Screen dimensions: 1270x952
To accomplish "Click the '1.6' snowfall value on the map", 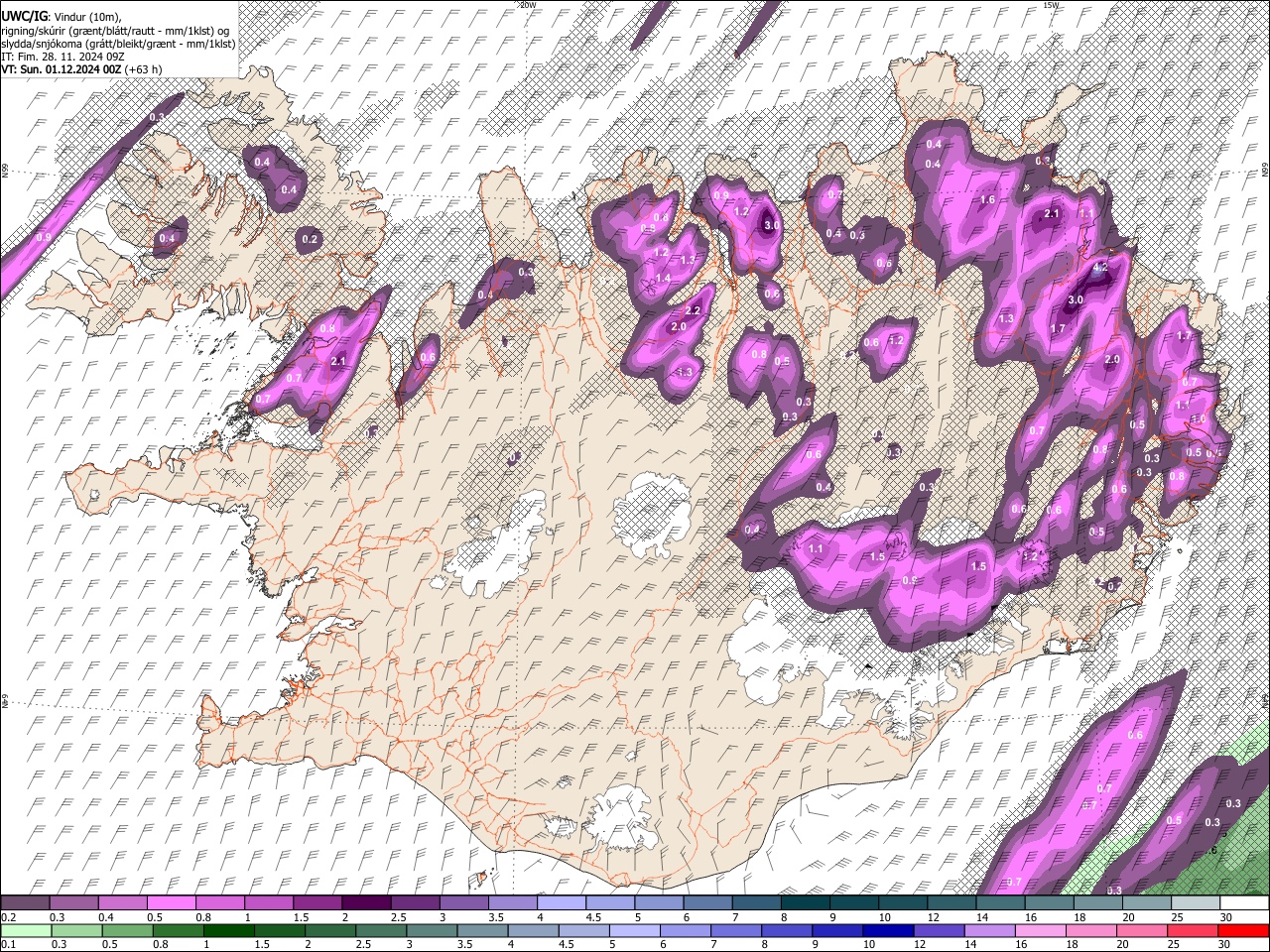I will [987, 199].
